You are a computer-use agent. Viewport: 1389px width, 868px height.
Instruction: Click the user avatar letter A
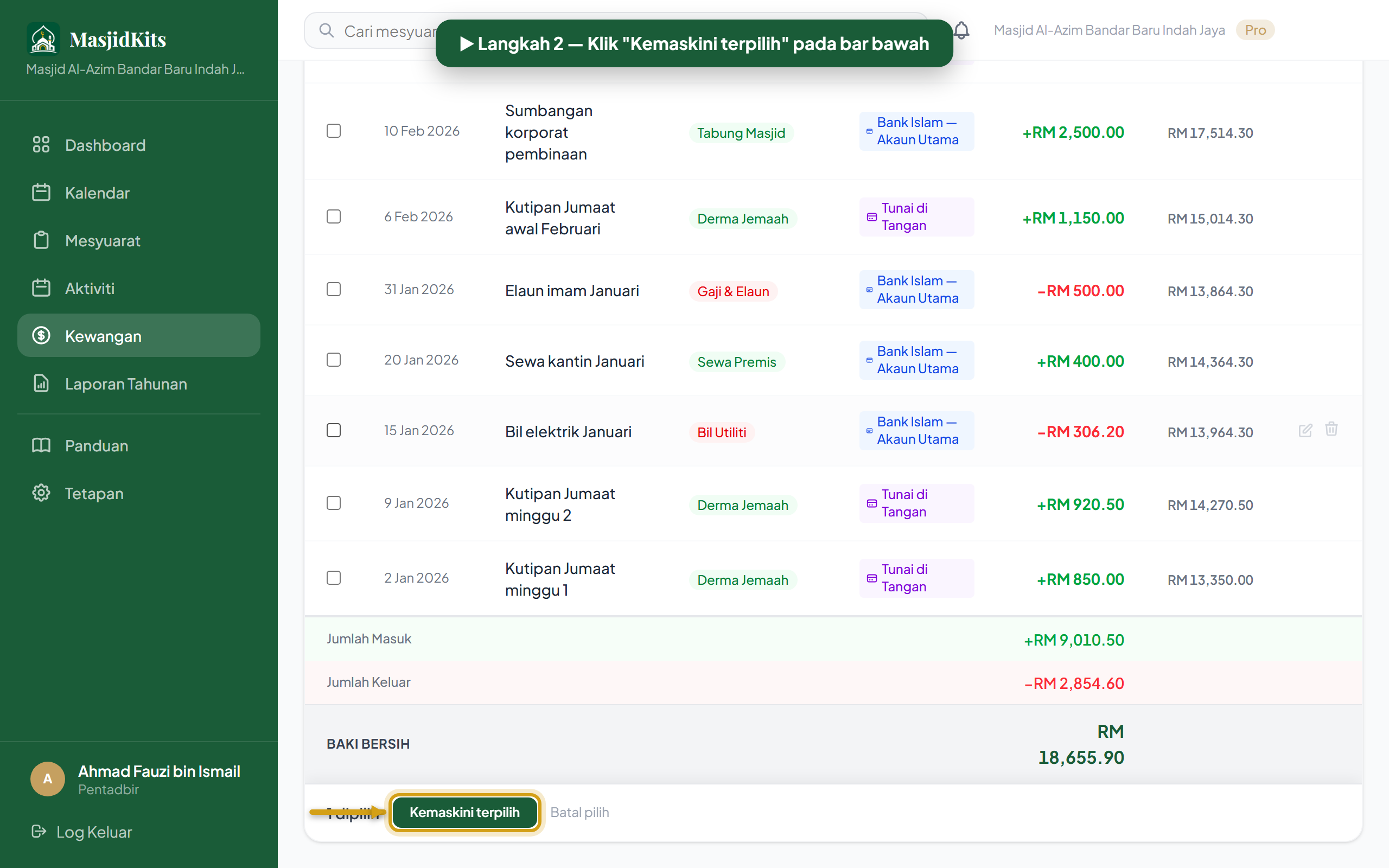point(48,778)
